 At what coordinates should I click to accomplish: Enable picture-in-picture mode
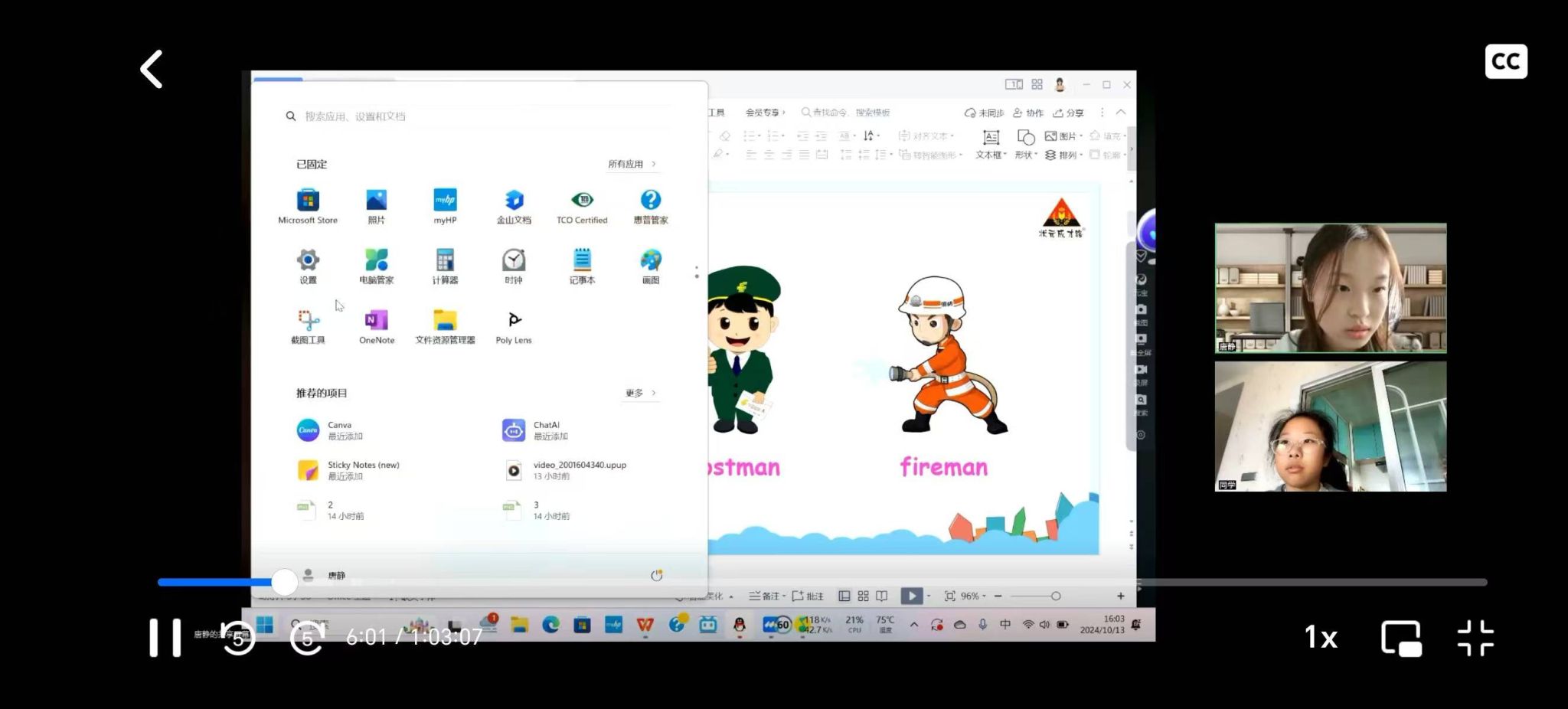1400,638
